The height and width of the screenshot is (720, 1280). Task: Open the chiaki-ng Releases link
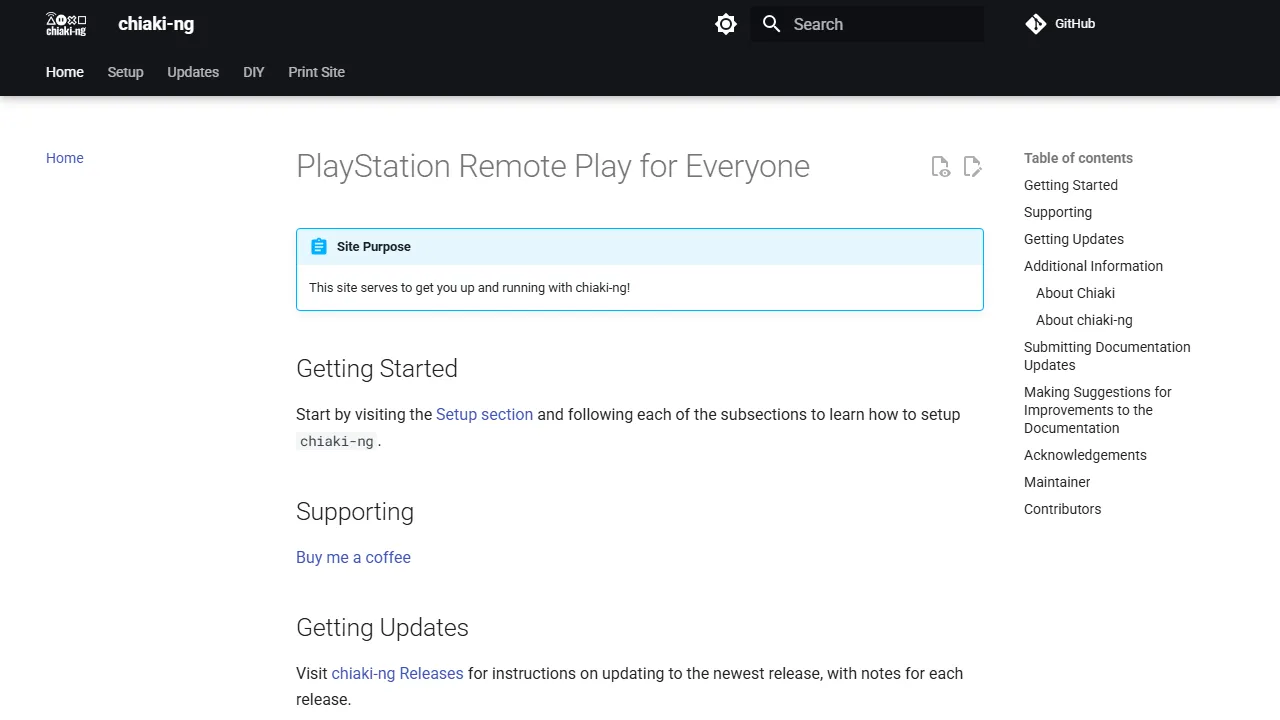pos(397,673)
